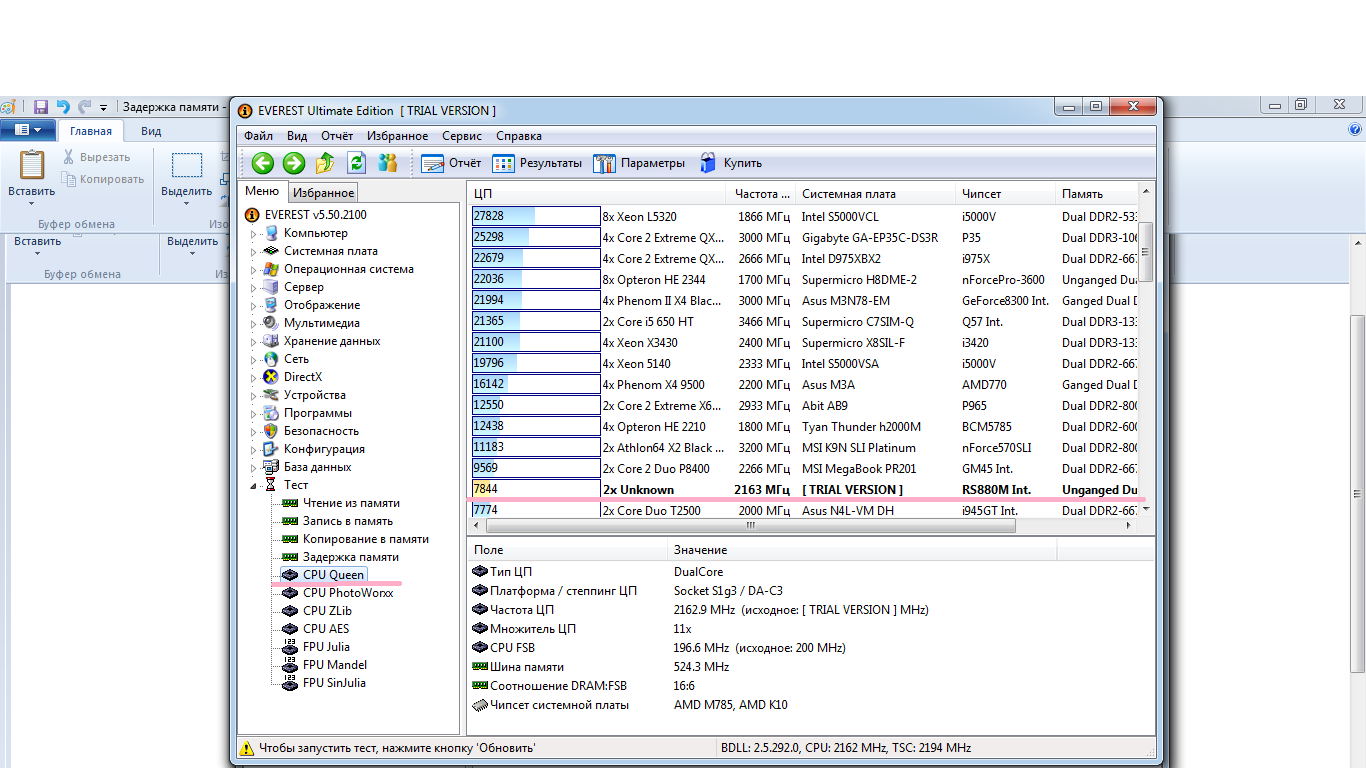Select the Чтение из памяти test
1366x768 pixels.
[351, 503]
